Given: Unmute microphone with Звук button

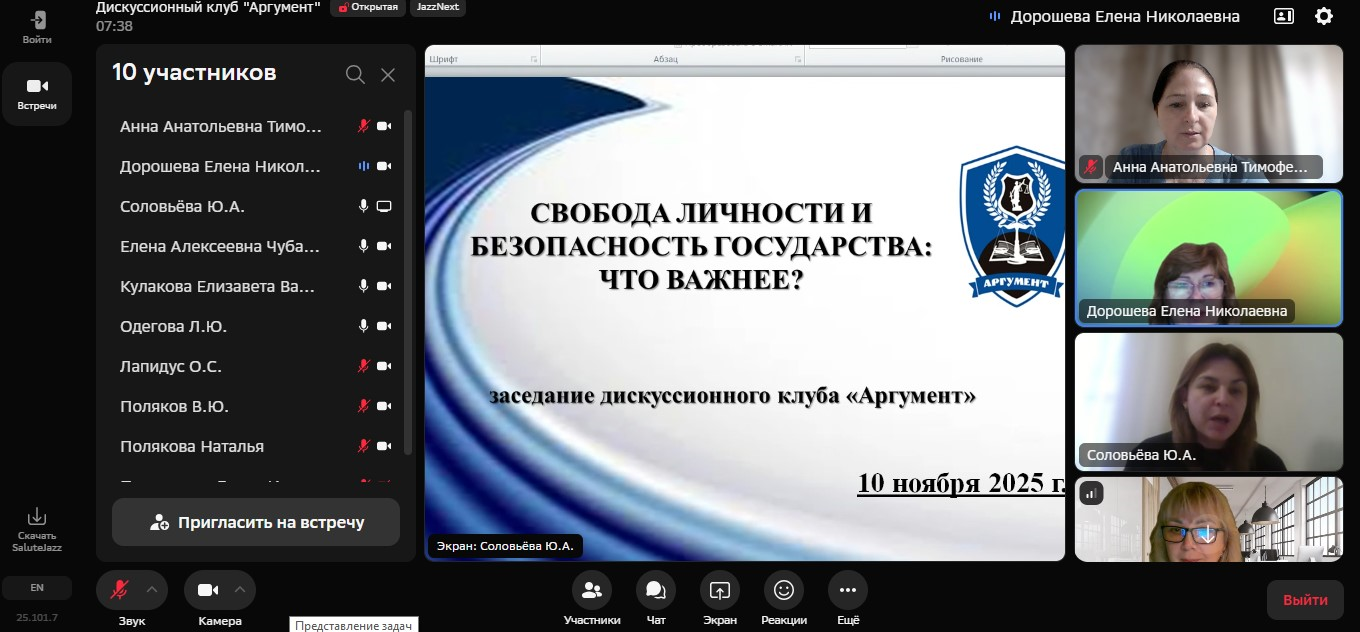Looking at the screenshot, I should (x=119, y=590).
